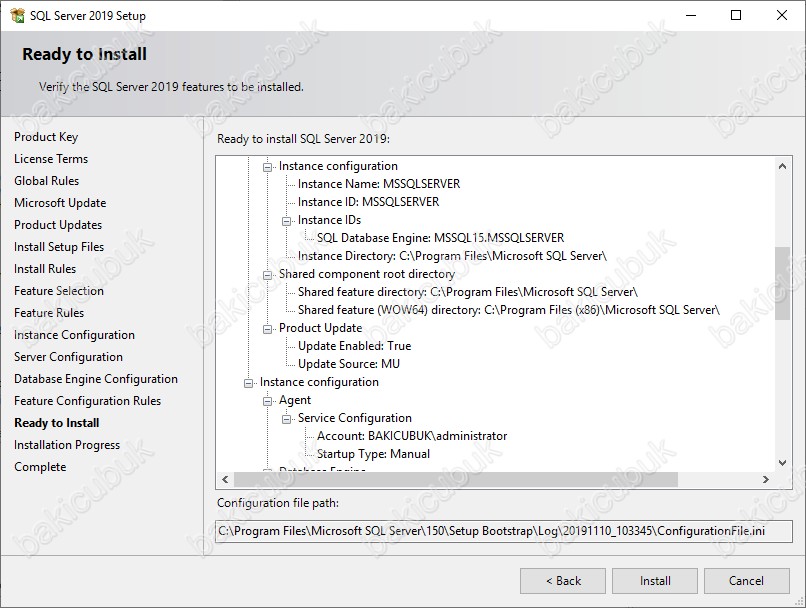The width and height of the screenshot is (806, 608).
Task: Click the scroll left arrow under the tree
Action: 225,480
